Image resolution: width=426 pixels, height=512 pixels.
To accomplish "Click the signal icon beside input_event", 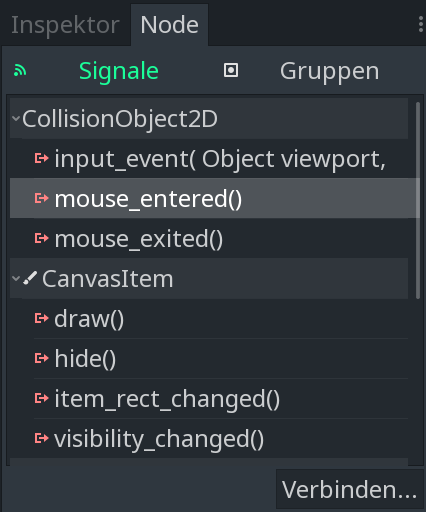I will 42,158.
